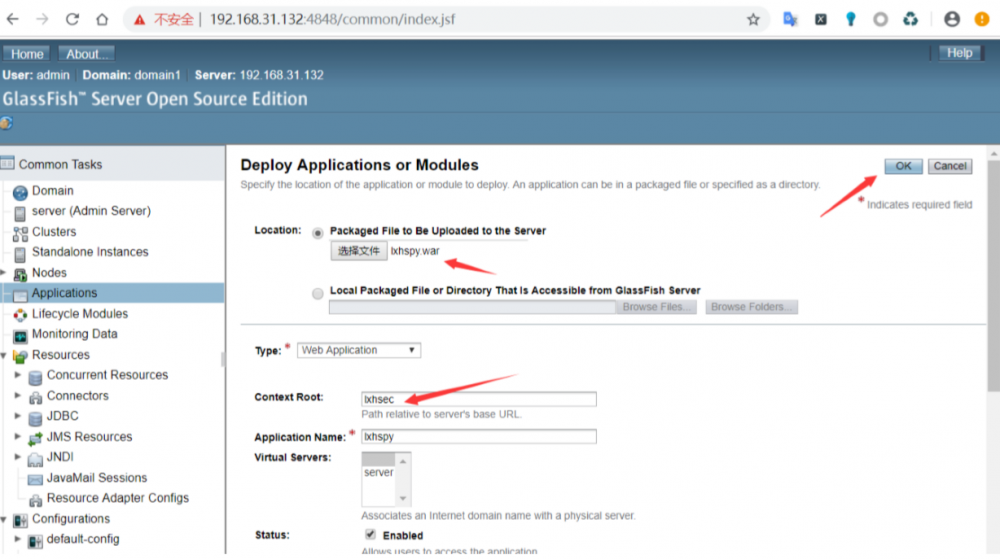Open Standalone Instances tree item
This screenshot has height=559, width=1000.
[x=90, y=252]
